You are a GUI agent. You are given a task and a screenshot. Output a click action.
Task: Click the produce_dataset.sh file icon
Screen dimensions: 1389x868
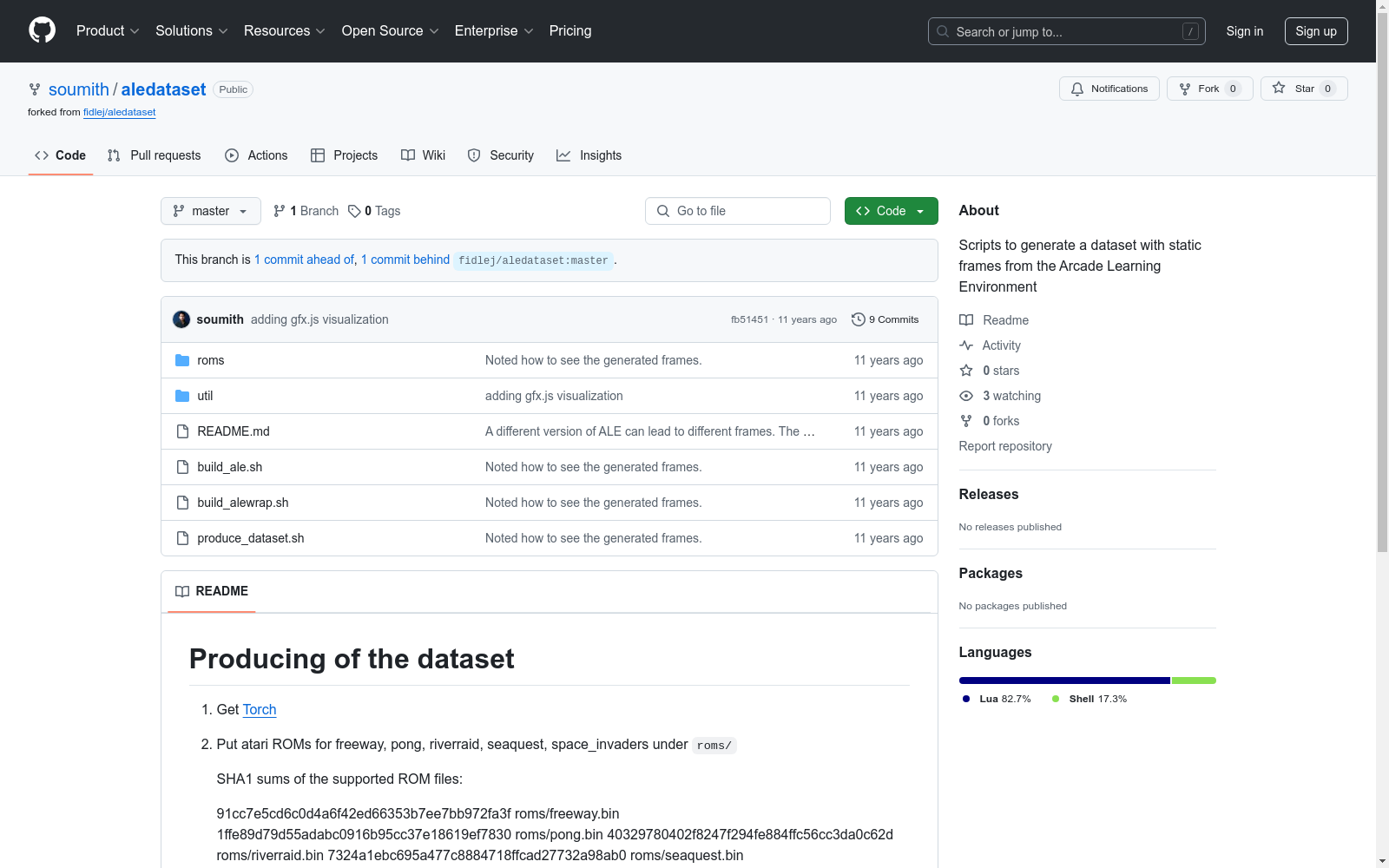[x=182, y=538]
